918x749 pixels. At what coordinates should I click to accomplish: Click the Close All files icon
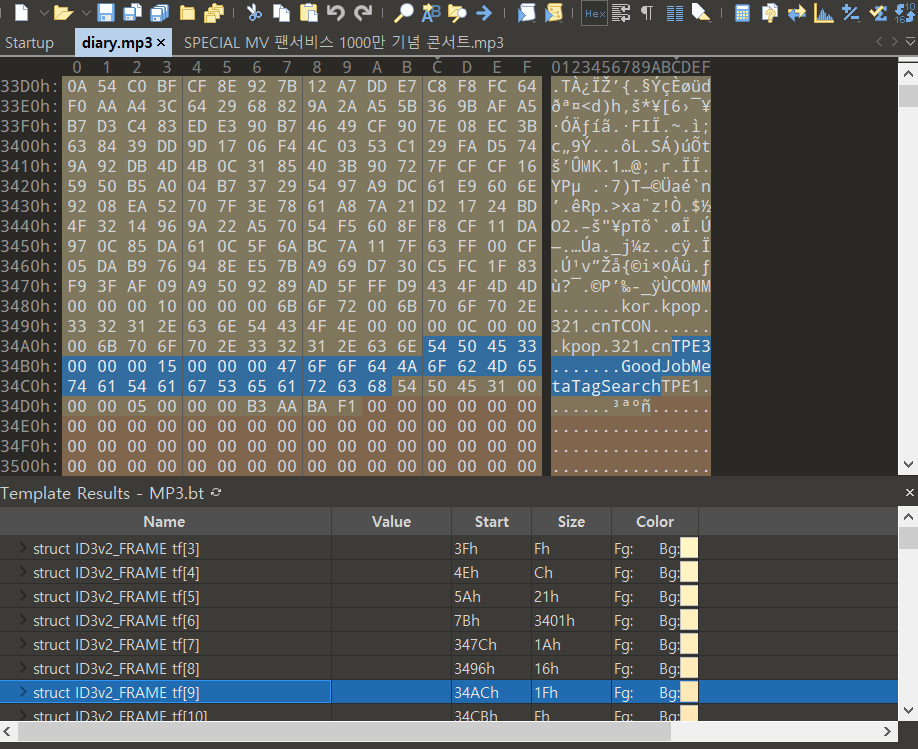[214, 12]
